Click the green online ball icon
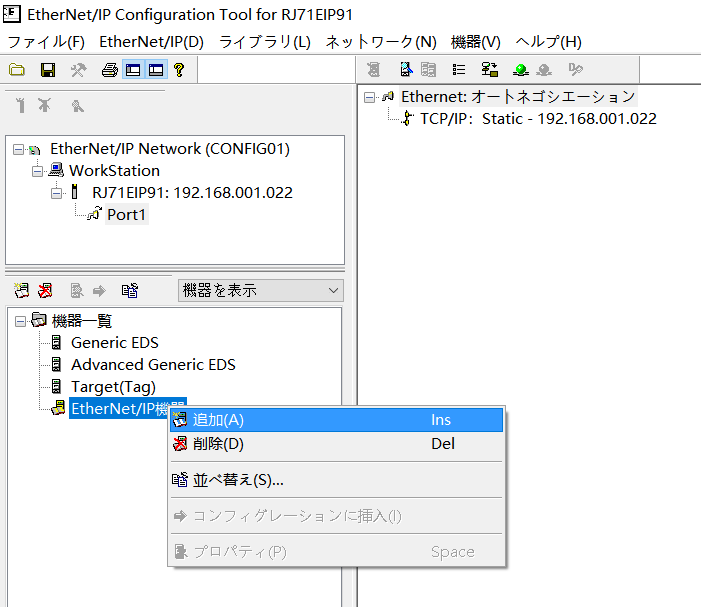The height and width of the screenshot is (607, 701). (x=521, y=70)
